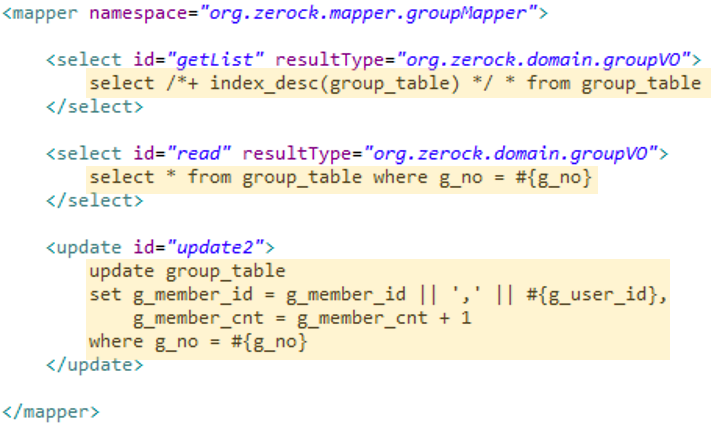Click the closing select tag after getList query

coord(95,107)
